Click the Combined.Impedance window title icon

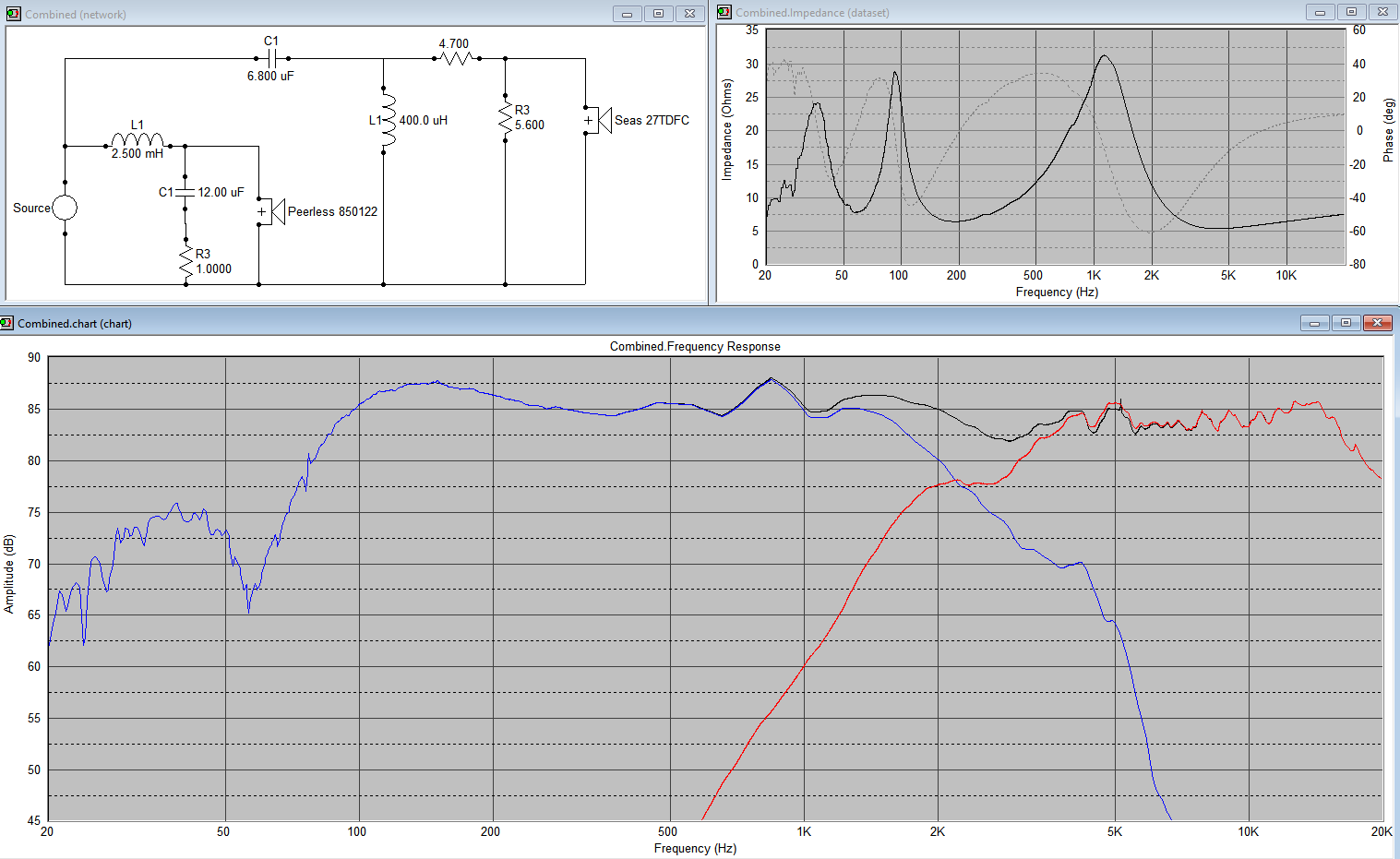click(724, 12)
